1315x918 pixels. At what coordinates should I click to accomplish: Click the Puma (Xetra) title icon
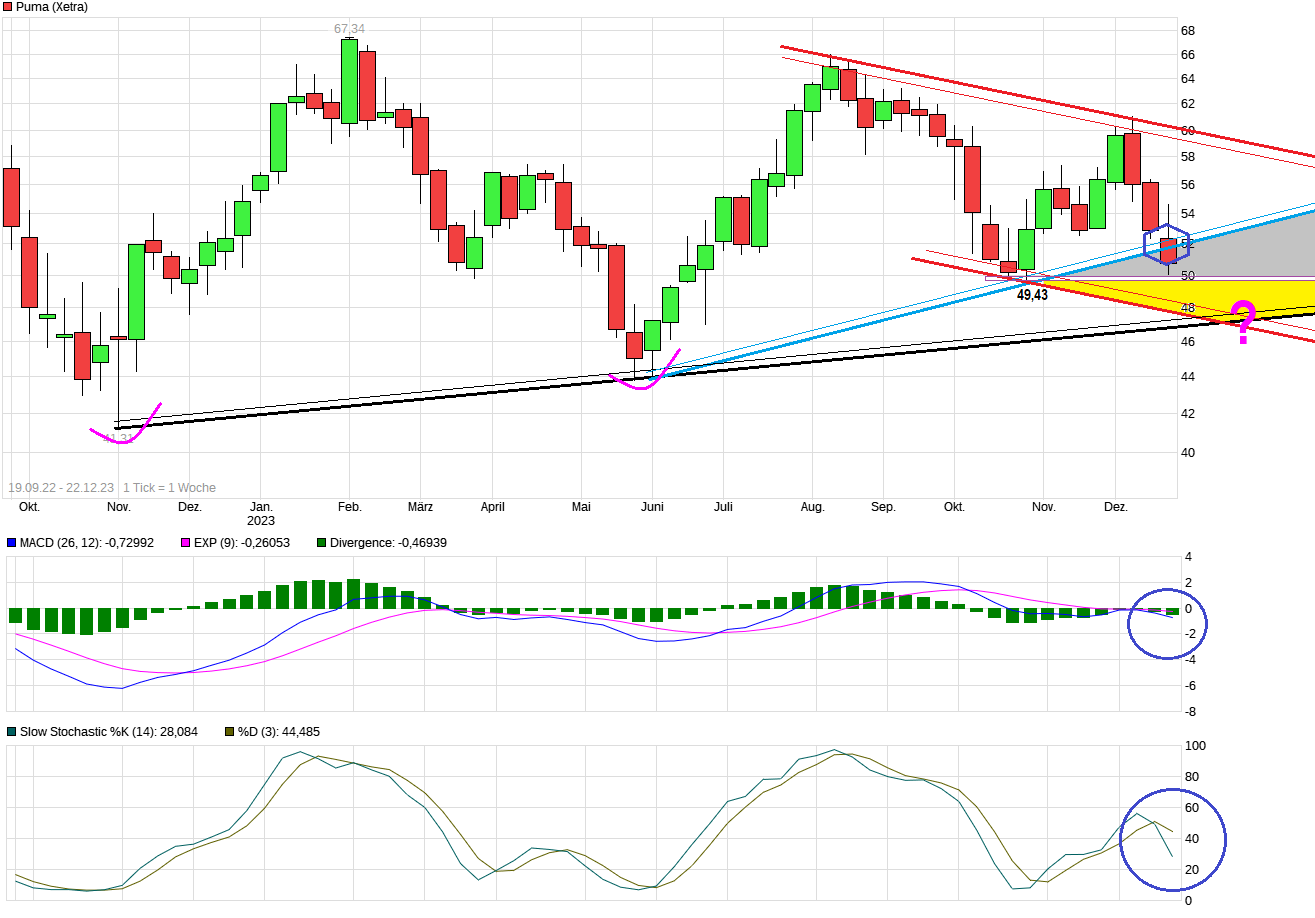8,7
